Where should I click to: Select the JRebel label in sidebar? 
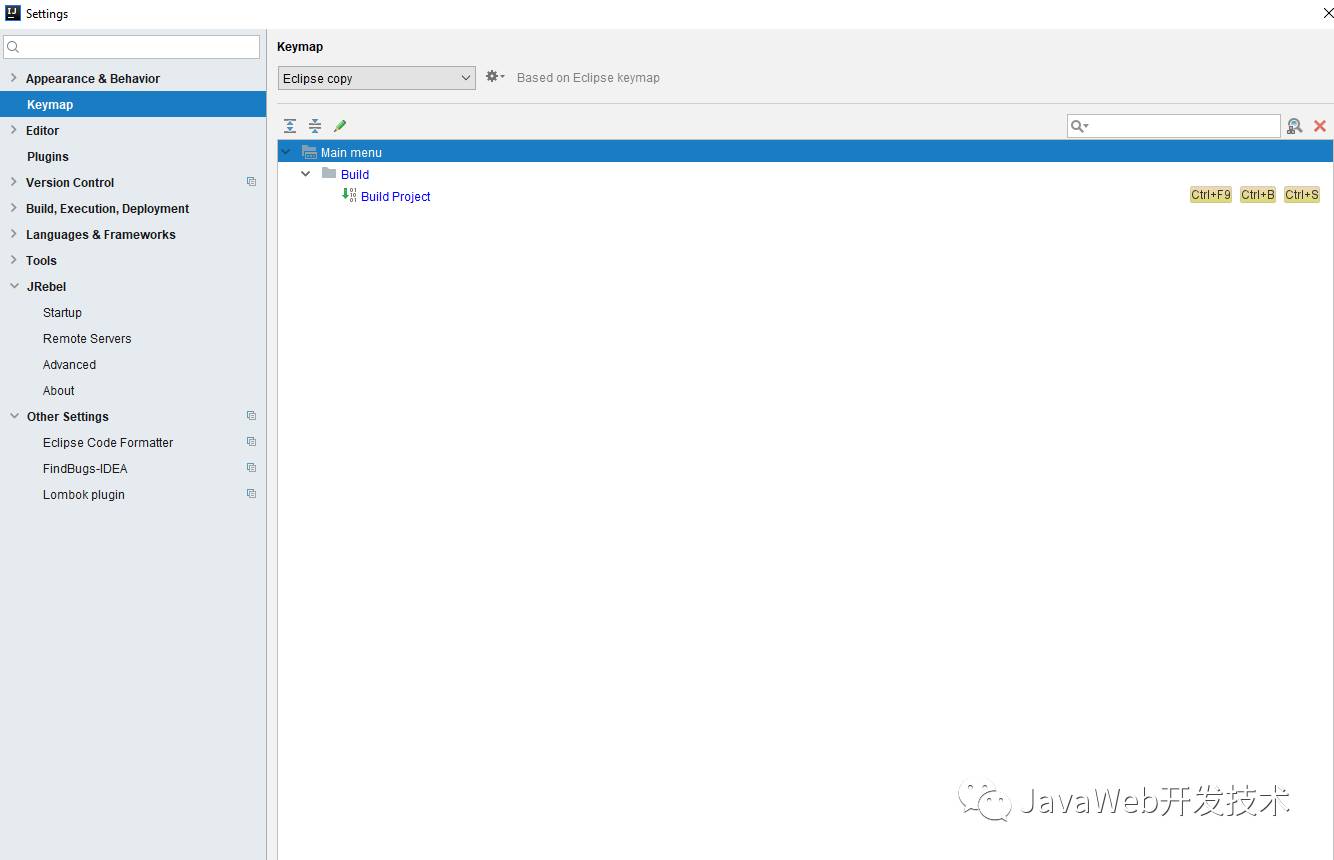[x=46, y=287]
